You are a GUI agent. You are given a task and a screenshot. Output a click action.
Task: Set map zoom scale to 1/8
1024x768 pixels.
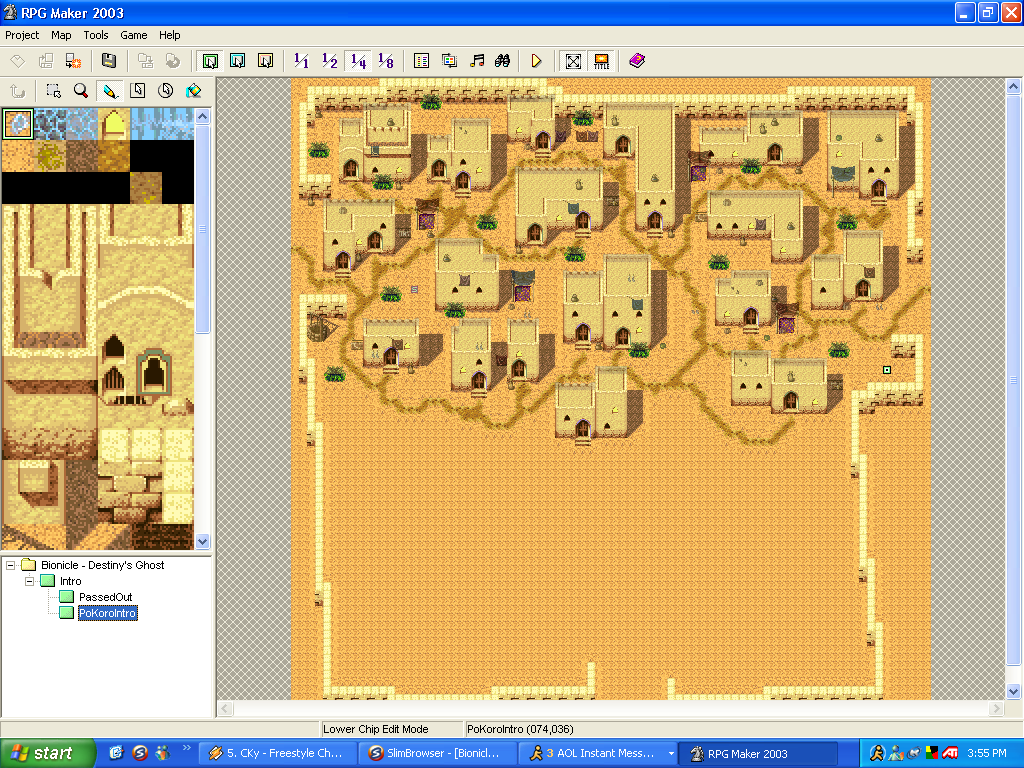click(x=385, y=61)
